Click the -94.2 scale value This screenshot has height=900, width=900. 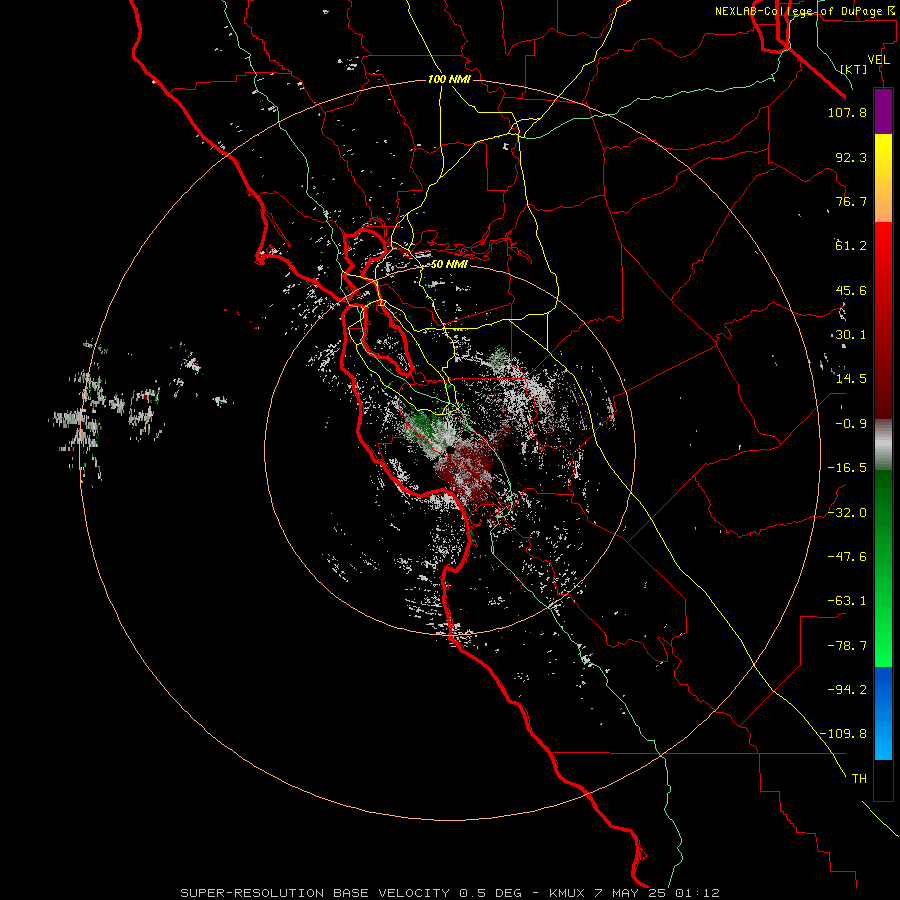point(847,689)
